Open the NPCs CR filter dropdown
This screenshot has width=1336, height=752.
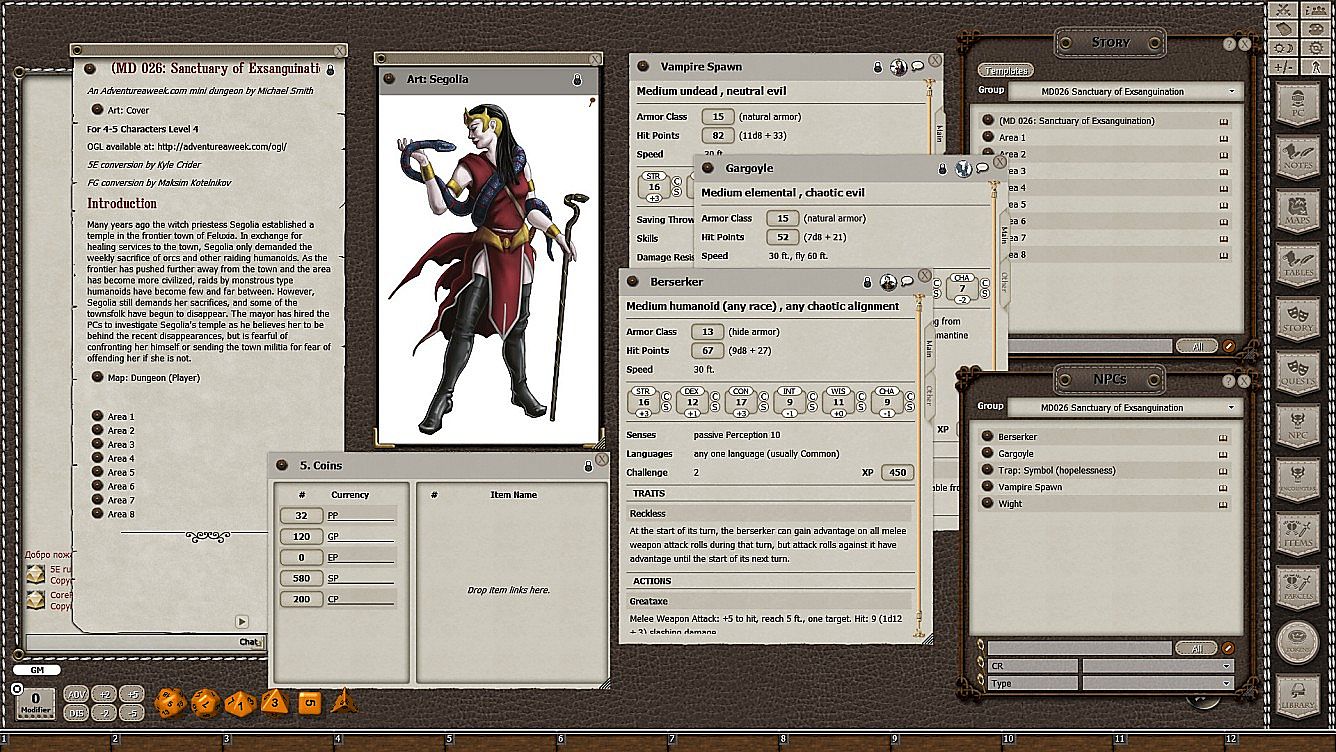click(x=1158, y=666)
